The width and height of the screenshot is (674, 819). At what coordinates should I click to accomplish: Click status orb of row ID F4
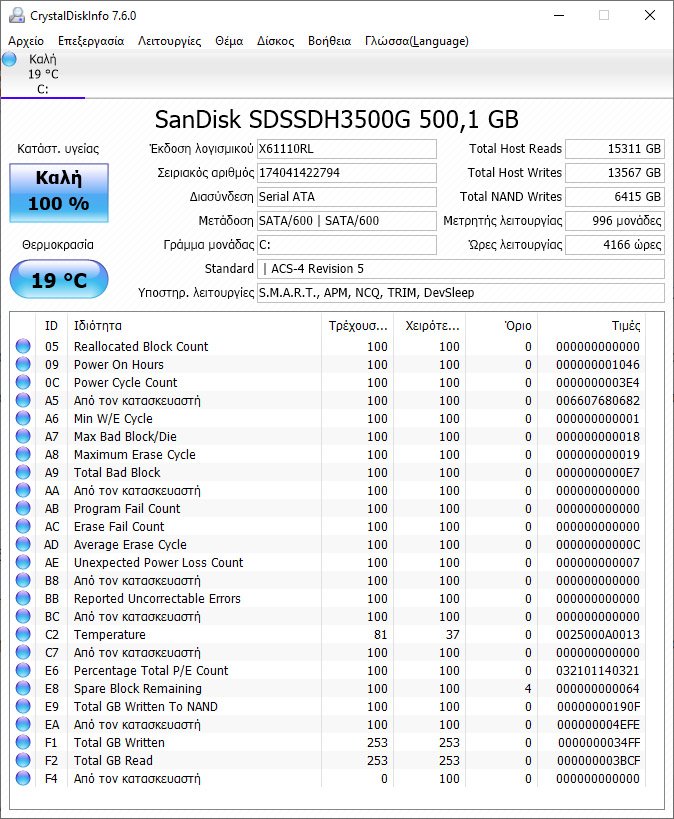[x=23, y=778]
